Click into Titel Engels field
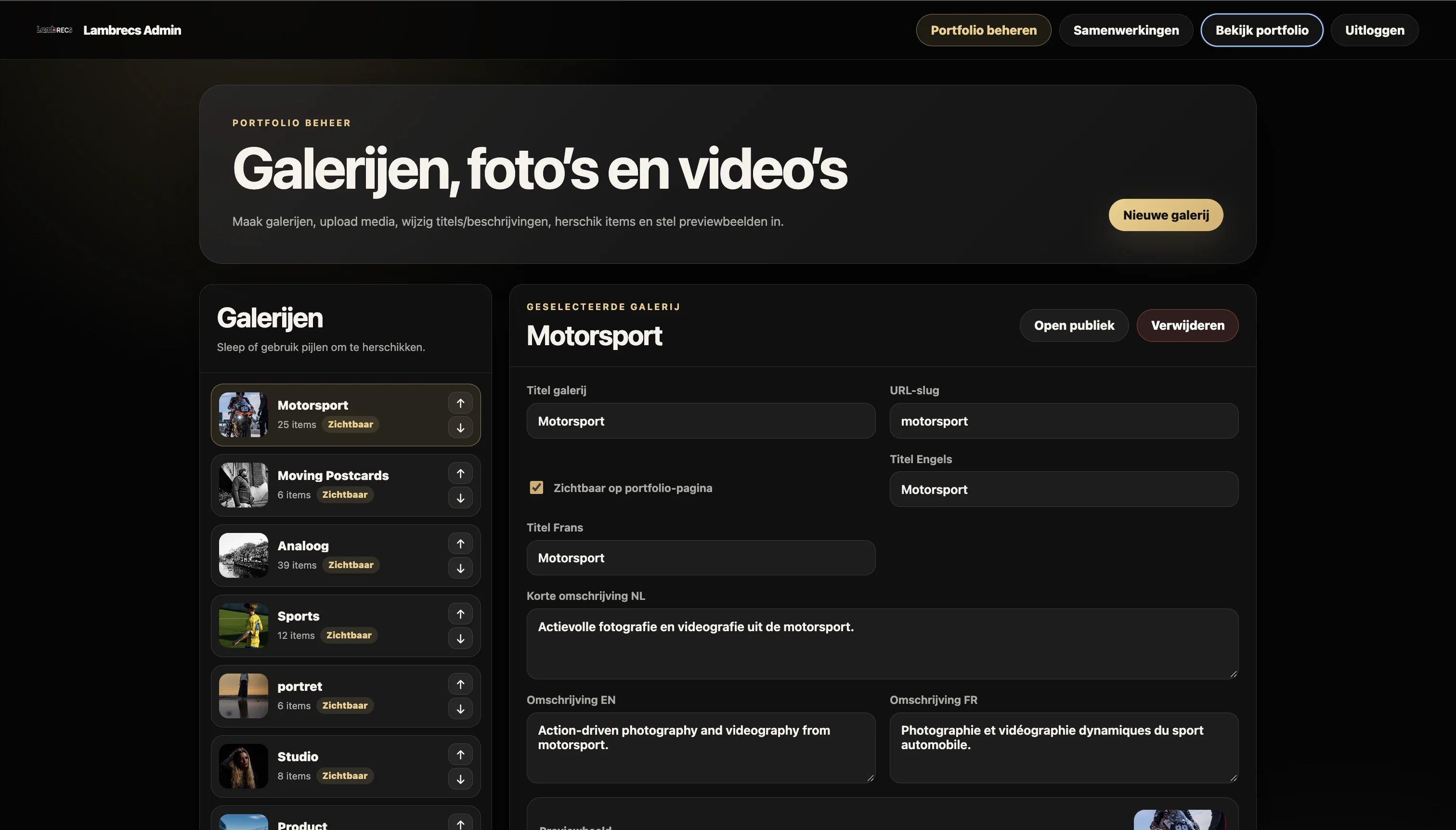 click(x=1064, y=489)
